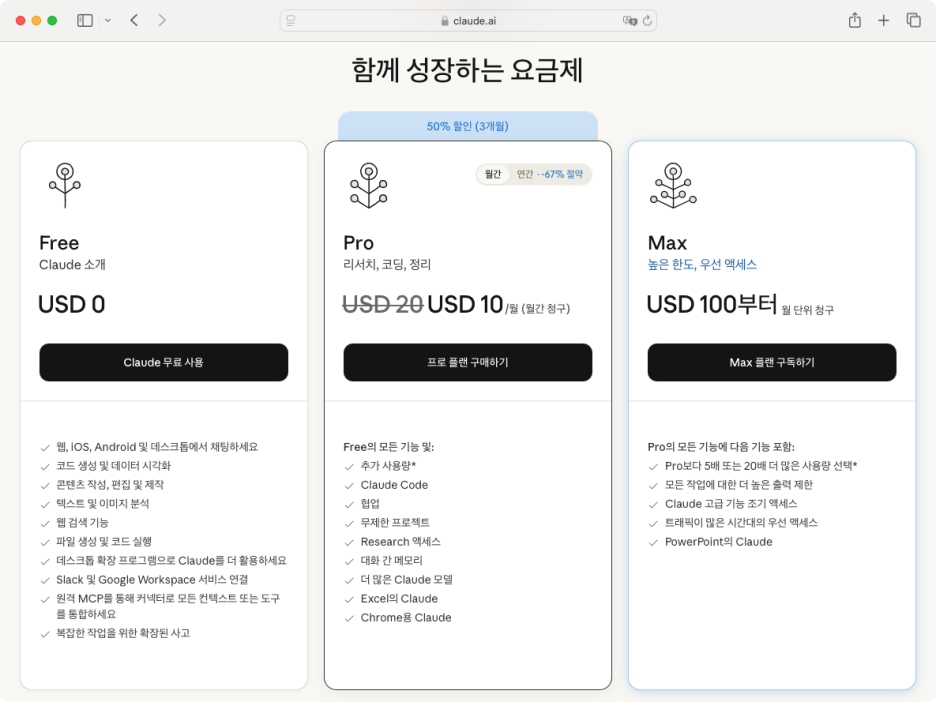The image size is (936, 702).
Task: Click the 콘텐츠 작성, 편집 및 제작 feature
Action: tap(110, 485)
